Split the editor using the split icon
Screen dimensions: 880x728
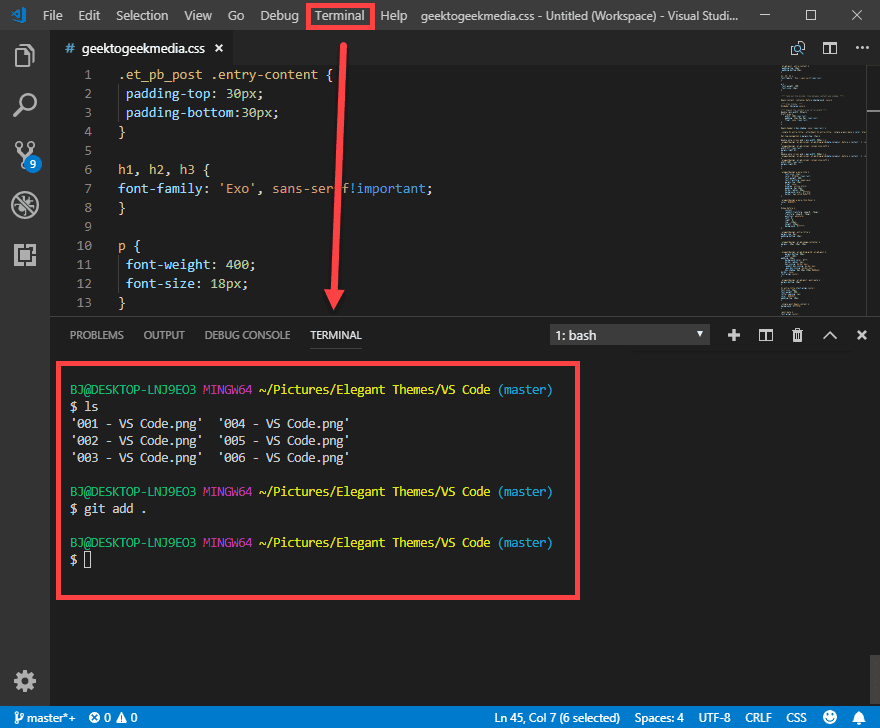coord(829,47)
